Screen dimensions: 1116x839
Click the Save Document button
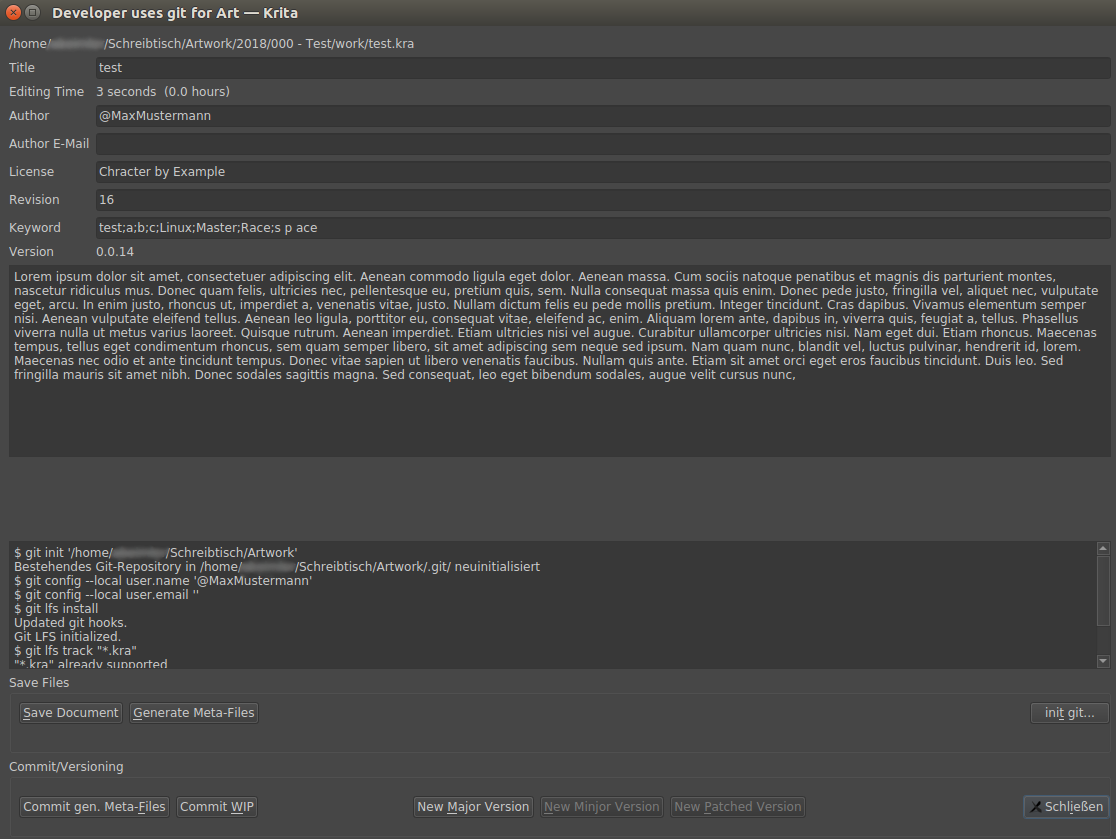pyautogui.click(x=70, y=712)
